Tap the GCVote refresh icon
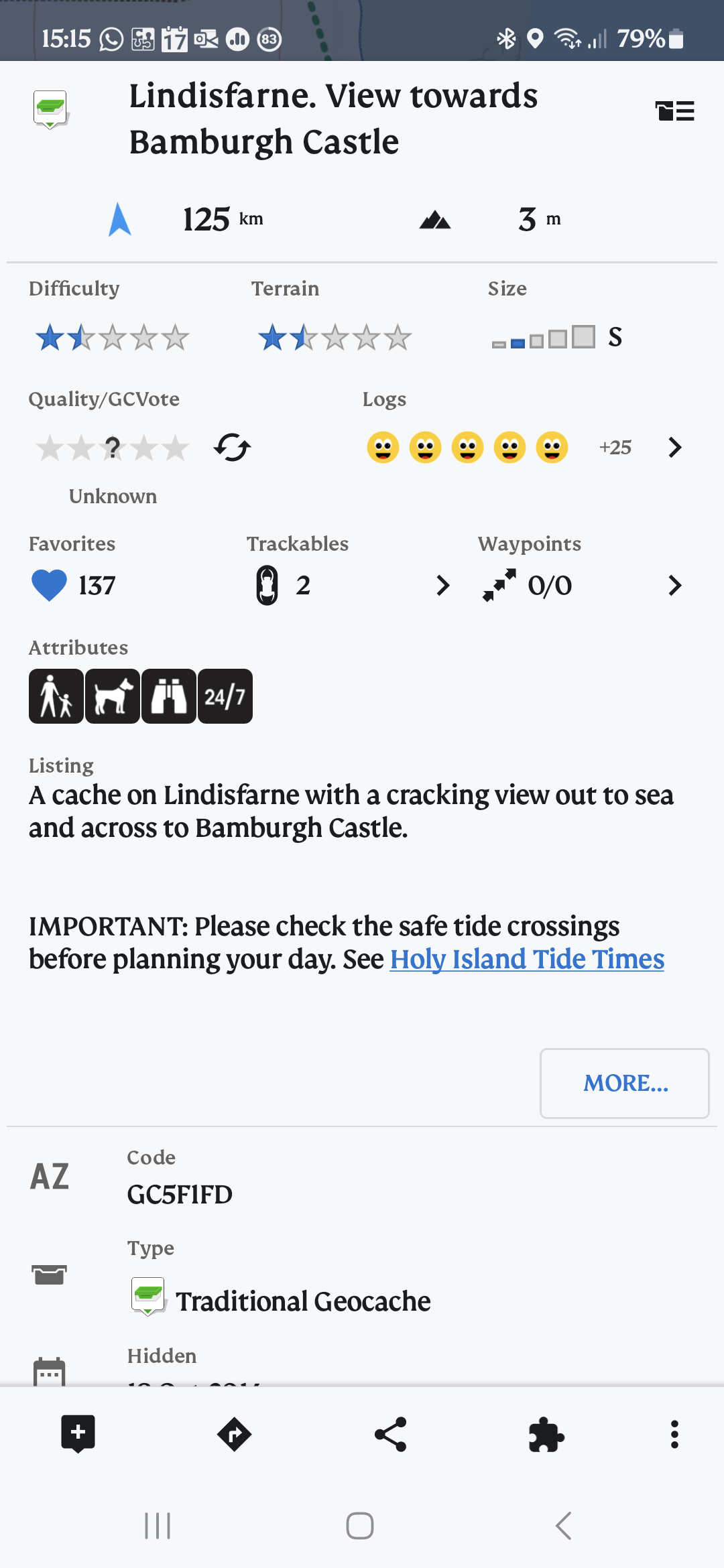The width and height of the screenshot is (724, 1568). 232,448
